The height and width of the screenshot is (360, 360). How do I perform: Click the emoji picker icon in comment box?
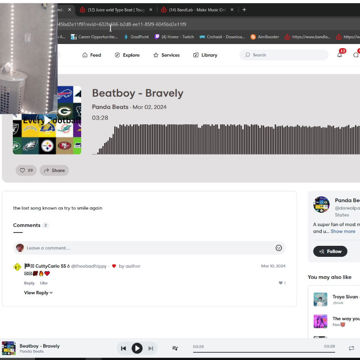click(279, 248)
